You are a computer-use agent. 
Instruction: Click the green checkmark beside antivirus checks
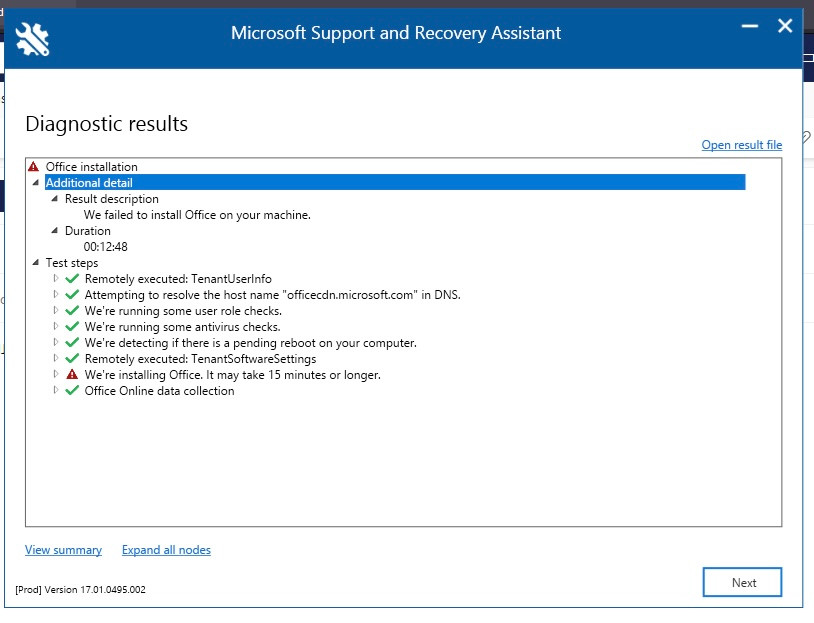tap(72, 327)
